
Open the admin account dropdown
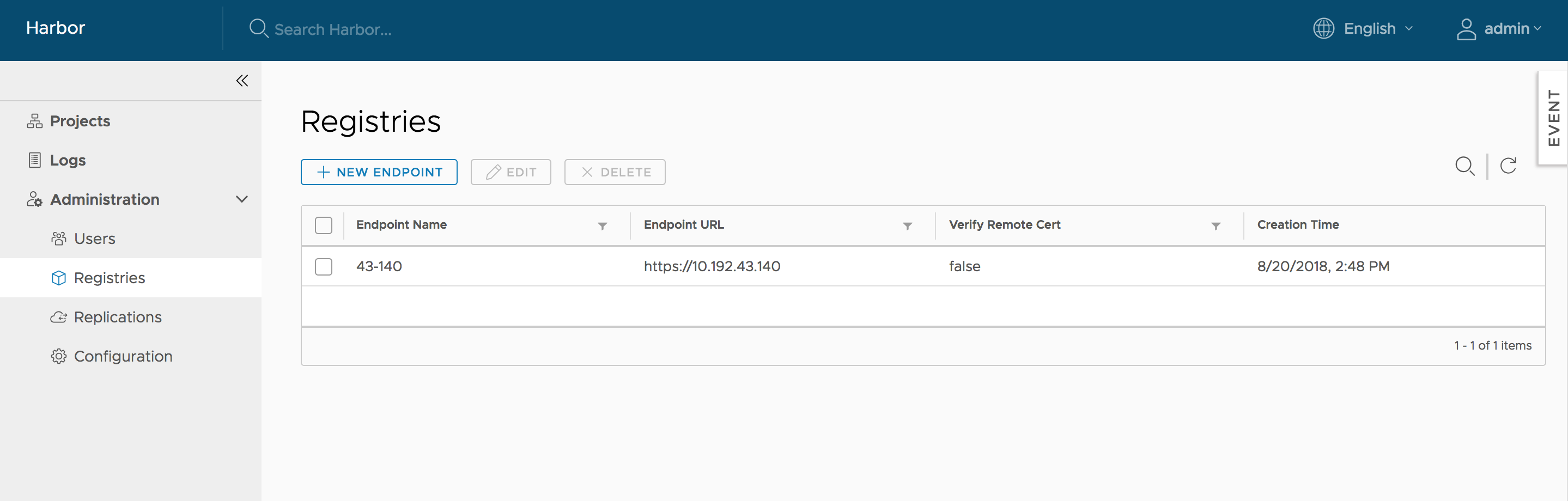coord(1512,29)
